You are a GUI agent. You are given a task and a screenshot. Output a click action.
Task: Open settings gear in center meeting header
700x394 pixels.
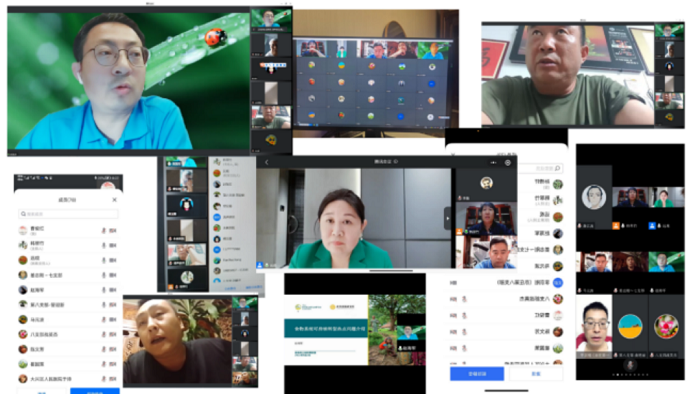[x=508, y=162]
